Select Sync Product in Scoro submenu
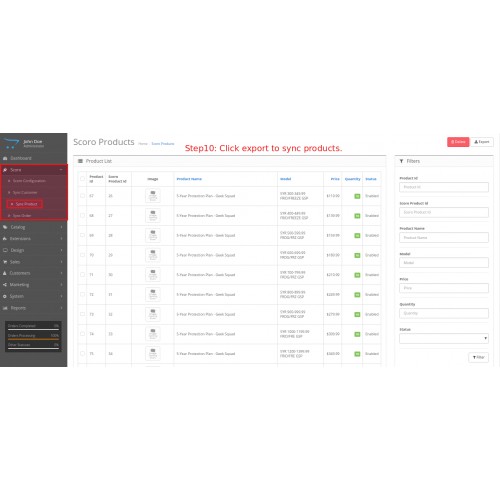Image resolution: width=500 pixels, height=500 pixels. click(x=25, y=204)
